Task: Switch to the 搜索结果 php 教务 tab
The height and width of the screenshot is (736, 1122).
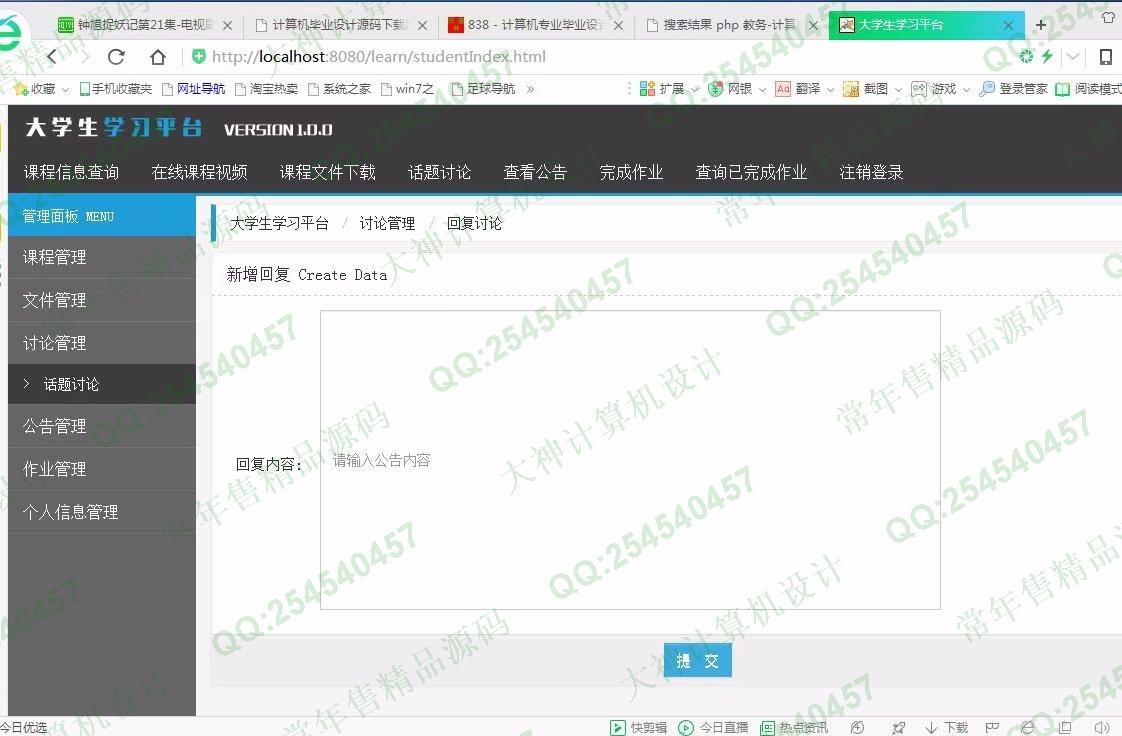Action: pyautogui.click(x=731, y=25)
